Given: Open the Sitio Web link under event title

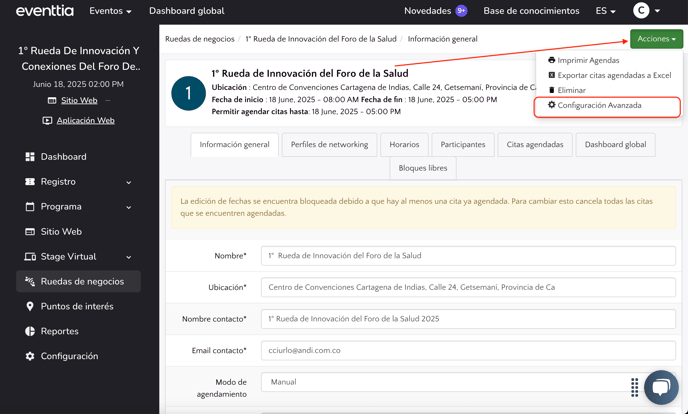Looking at the screenshot, I should 79,101.
